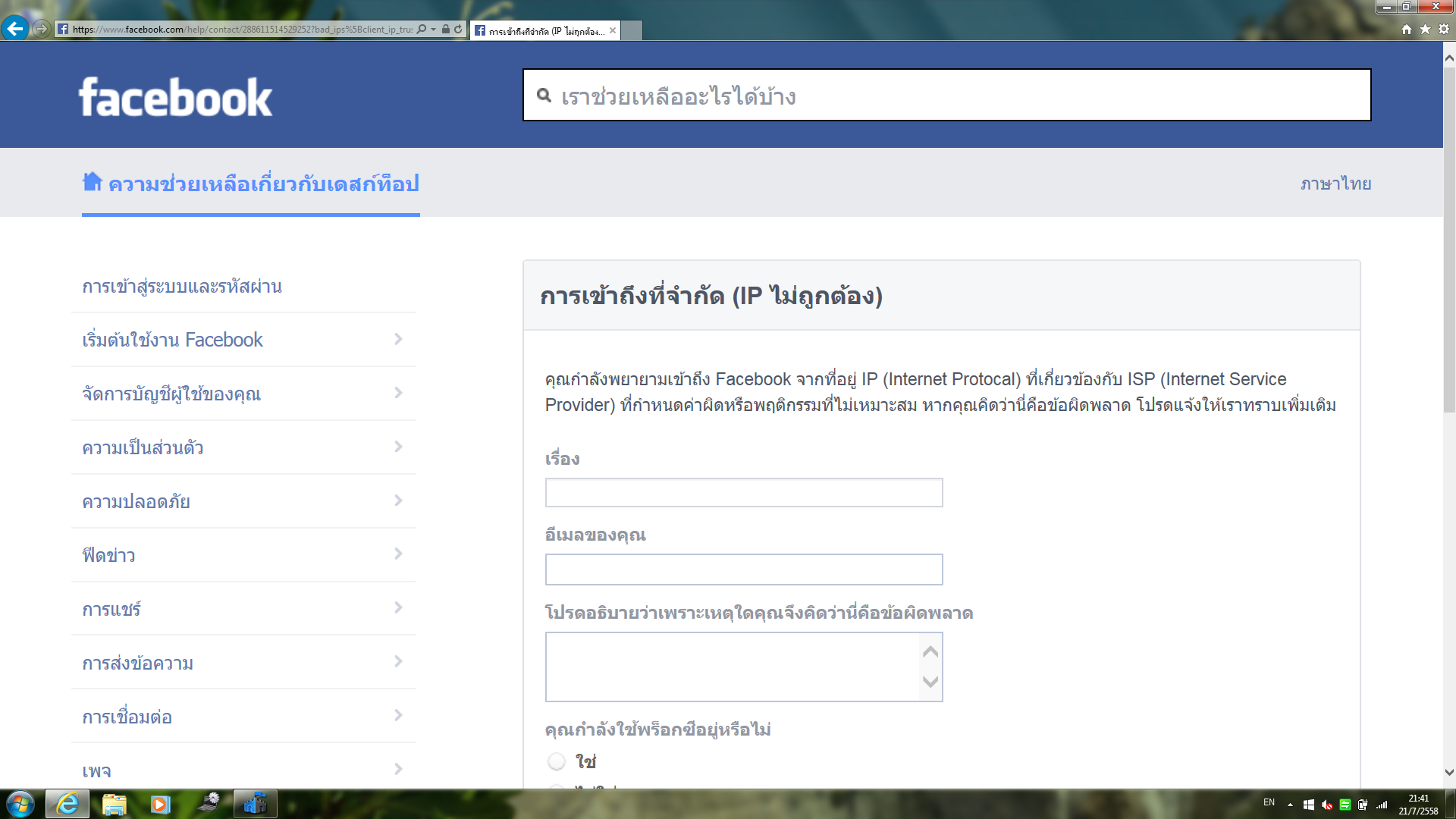The width and height of the screenshot is (1456, 819).
Task: Open browser favorites star icon
Action: point(1425,29)
